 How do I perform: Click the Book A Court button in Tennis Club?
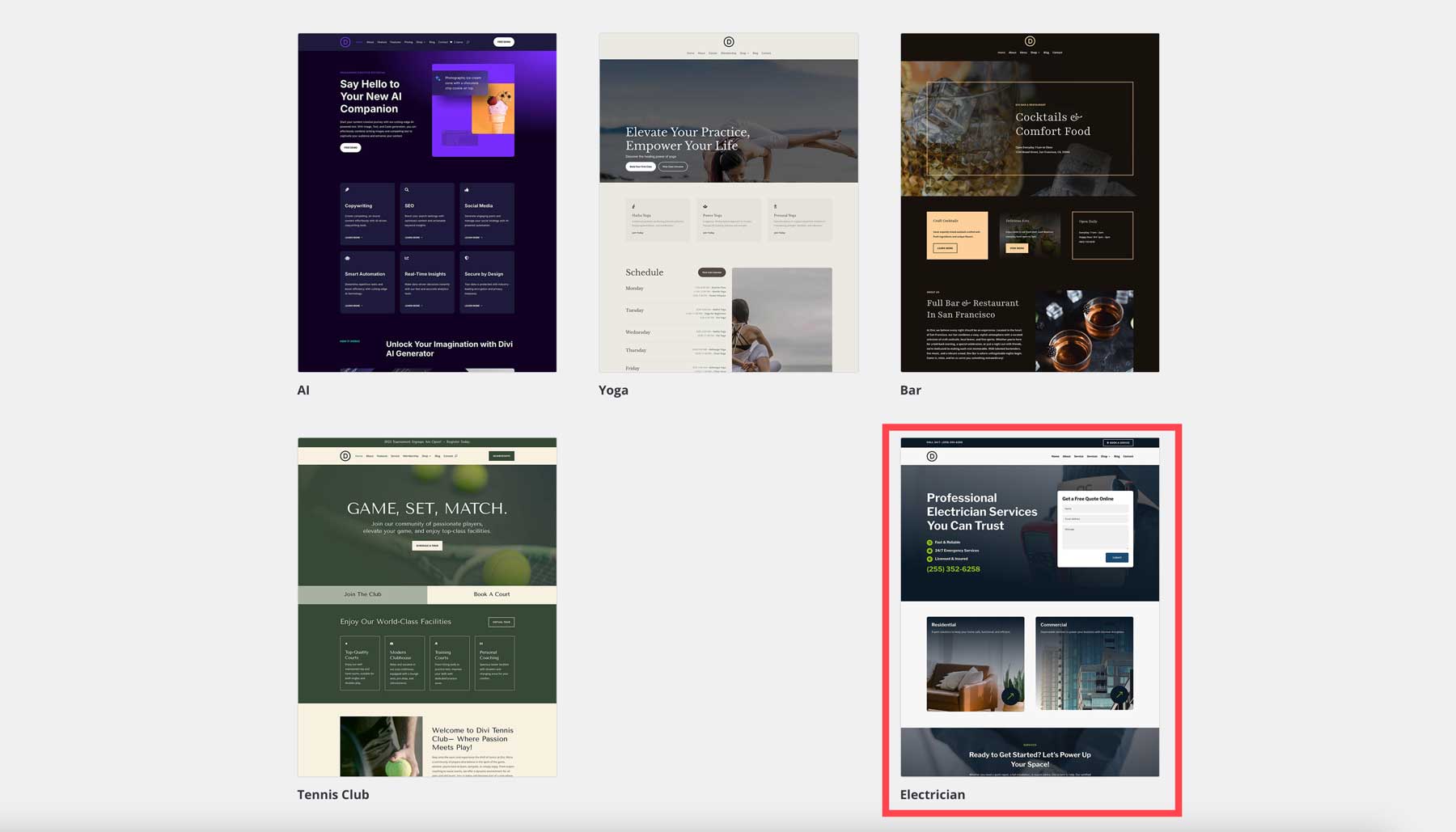point(490,594)
